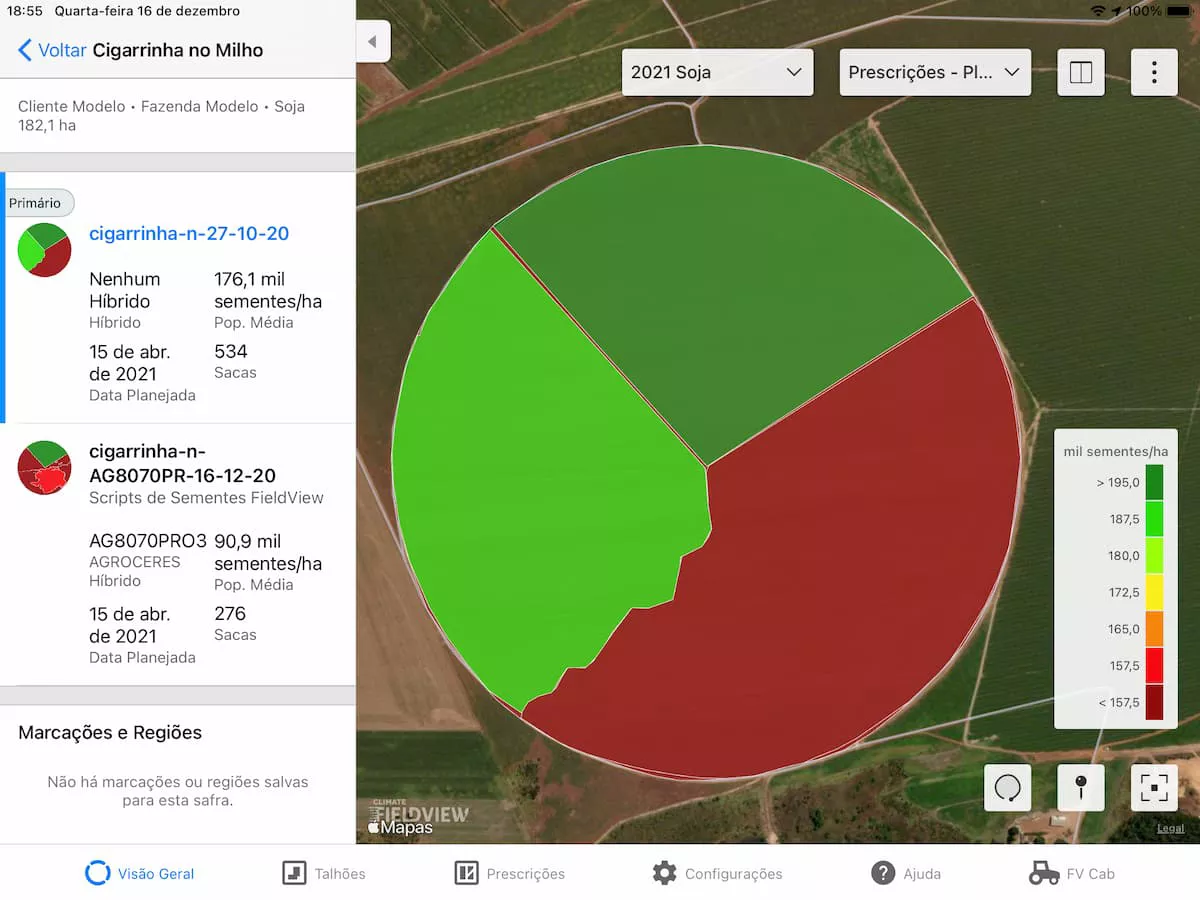Select the lasso region drawing tool

click(1007, 788)
